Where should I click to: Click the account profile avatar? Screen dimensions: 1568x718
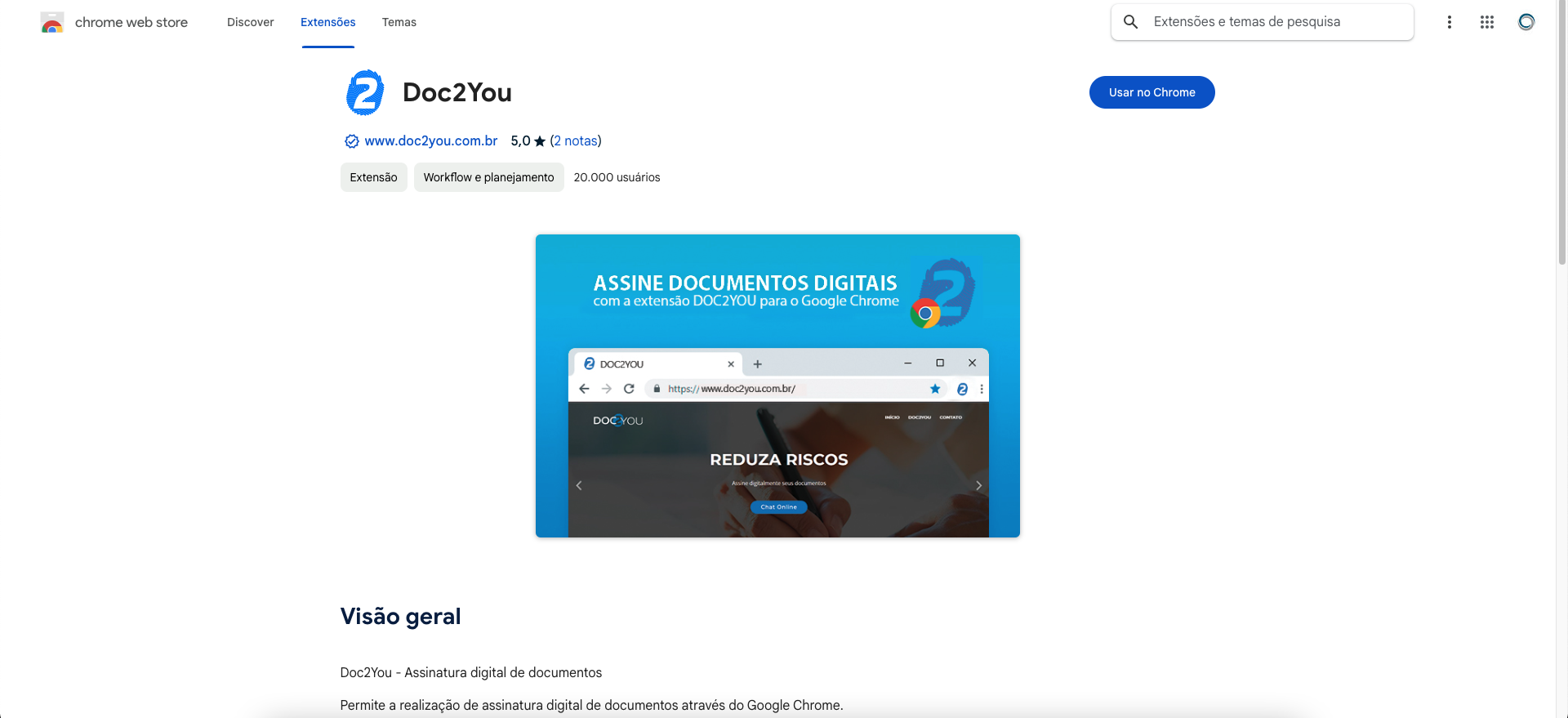[x=1526, y=22]
